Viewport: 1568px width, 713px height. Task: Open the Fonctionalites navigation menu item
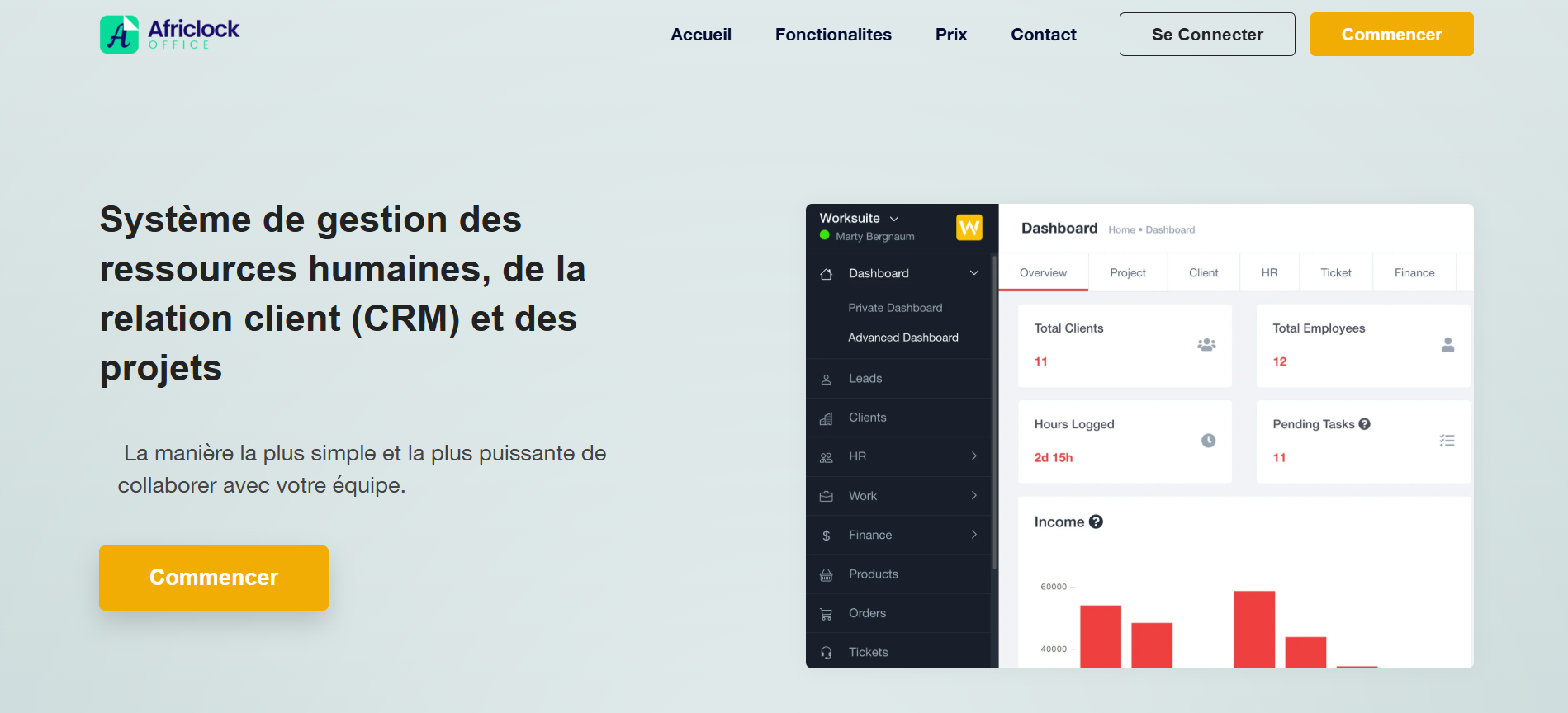coord(833,35)
